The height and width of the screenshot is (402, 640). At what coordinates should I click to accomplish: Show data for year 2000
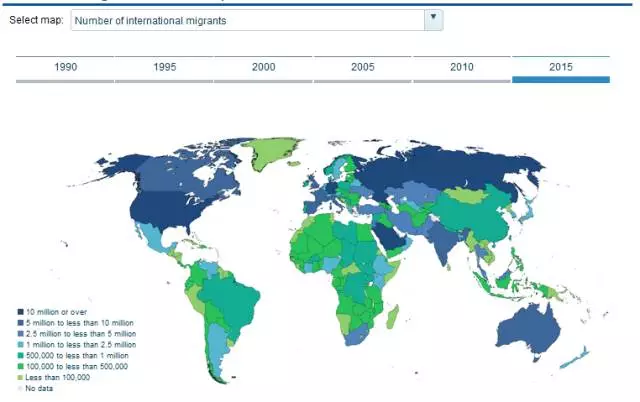[263, 67]
